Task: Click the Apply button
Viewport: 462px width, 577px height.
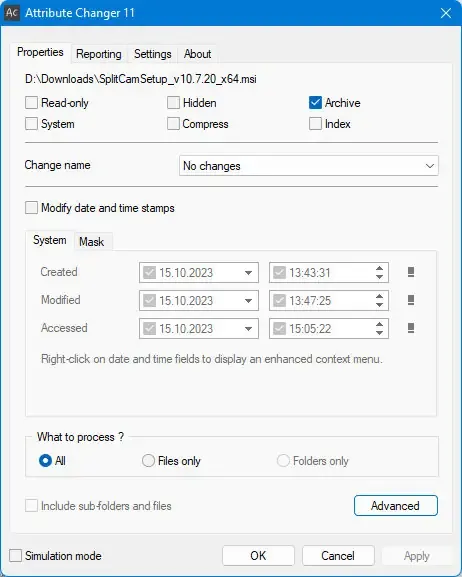Action: pos(417,556)
